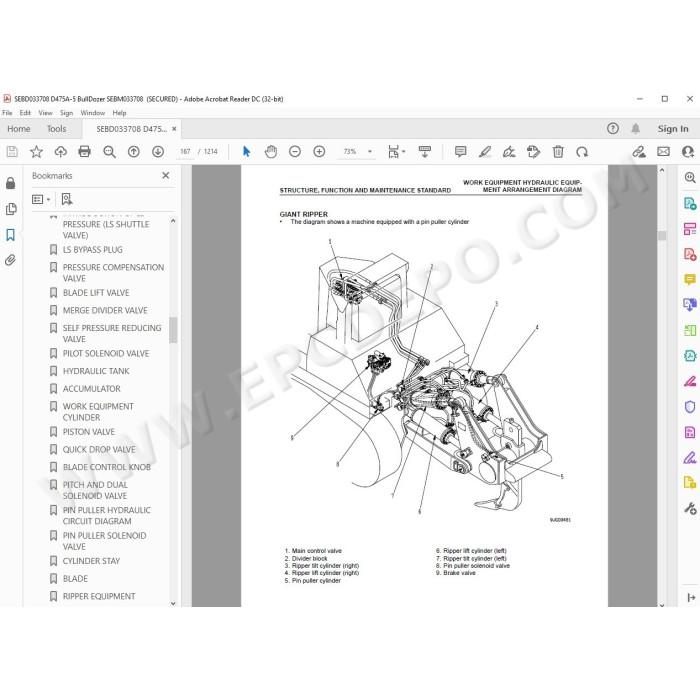Image resolution: width=700 pixels, height=700 pixels.
Task: Click the Sign In button
Action: coord(673,129)
